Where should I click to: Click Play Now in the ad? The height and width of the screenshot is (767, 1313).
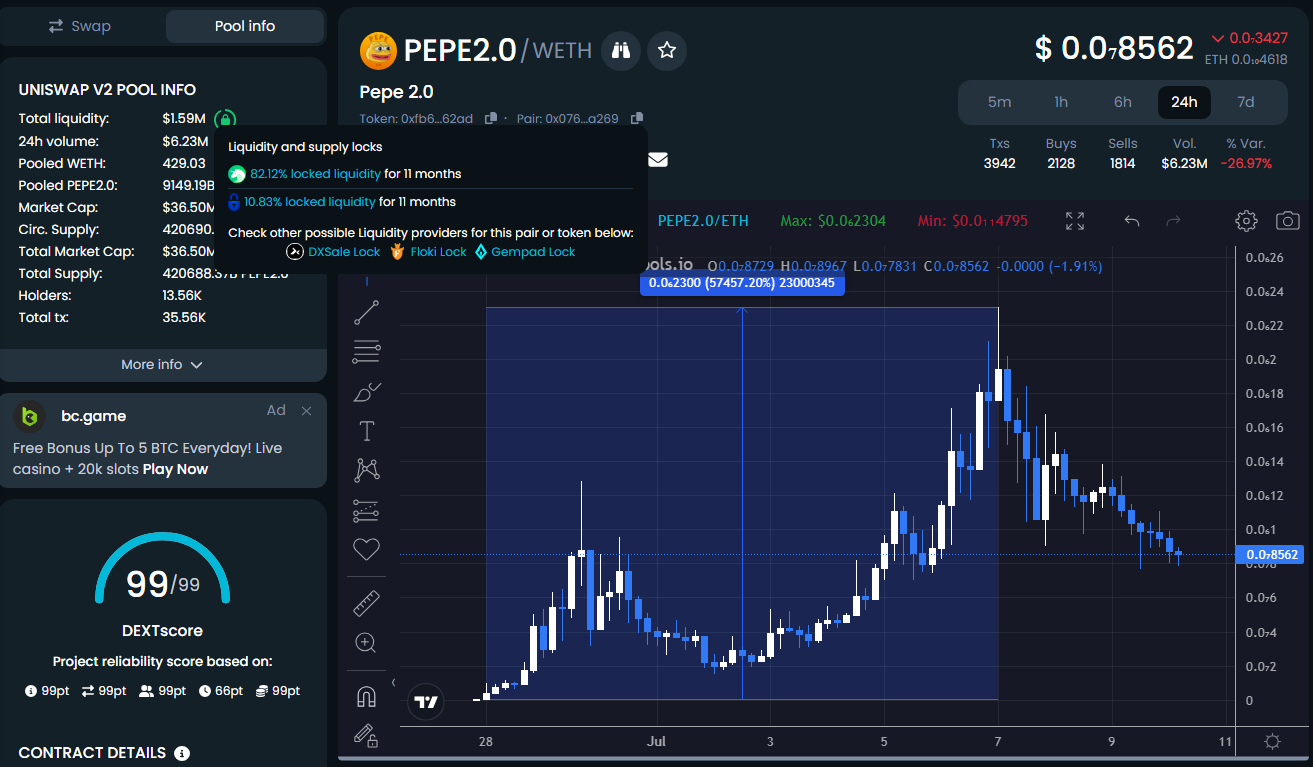(175, 469)
